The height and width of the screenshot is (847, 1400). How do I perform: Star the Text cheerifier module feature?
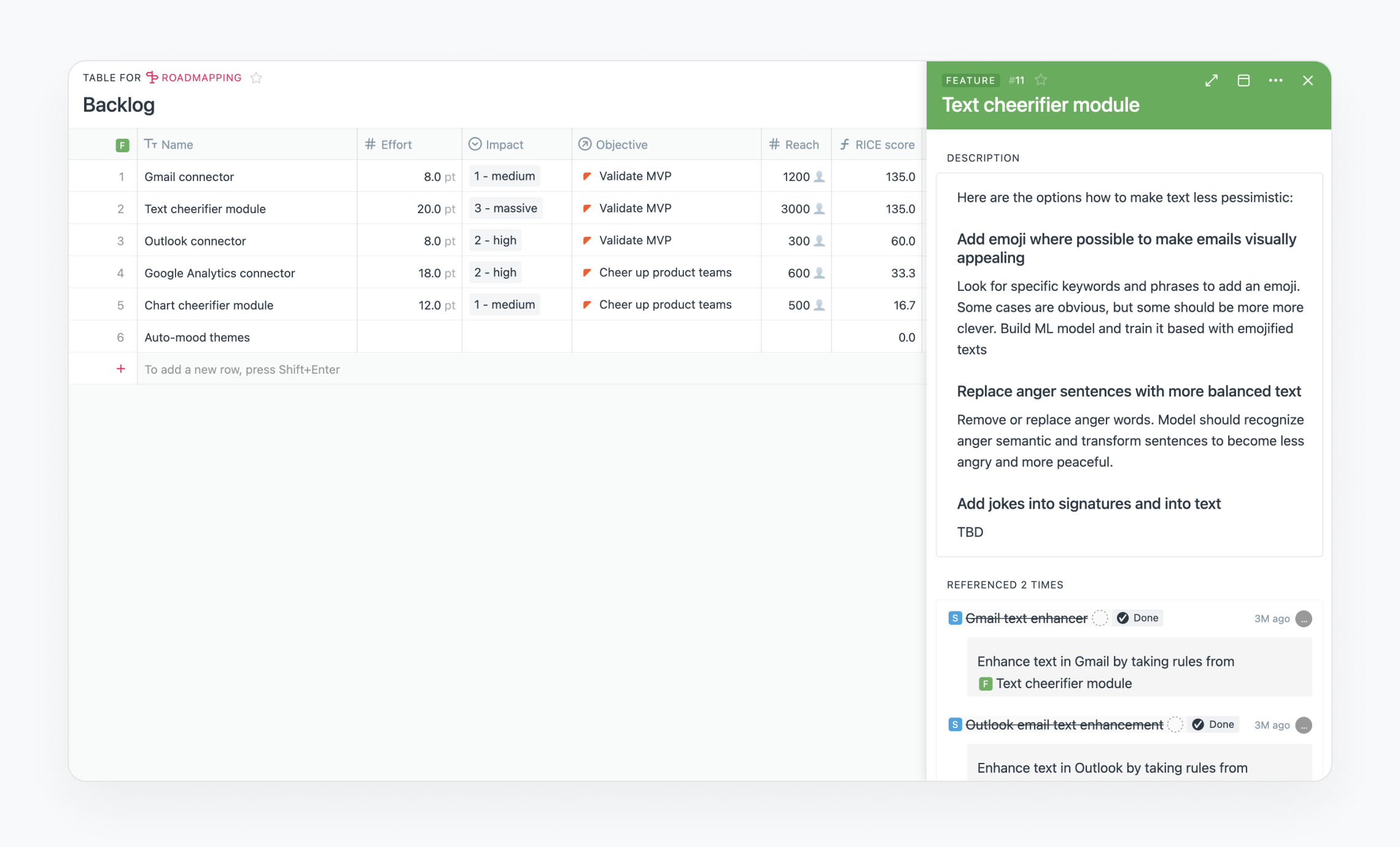point(1041,80)
